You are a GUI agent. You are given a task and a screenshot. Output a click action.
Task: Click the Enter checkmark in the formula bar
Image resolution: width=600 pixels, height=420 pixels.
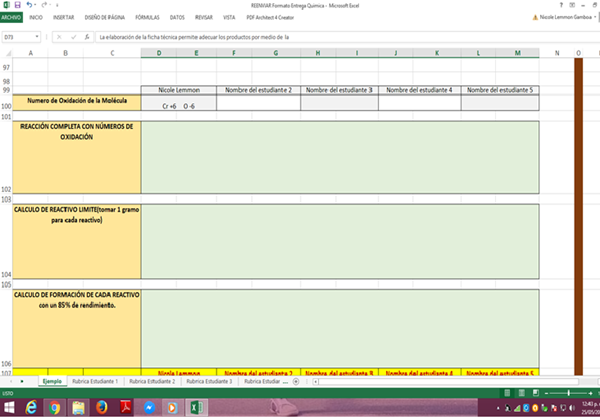coord(73,37)
